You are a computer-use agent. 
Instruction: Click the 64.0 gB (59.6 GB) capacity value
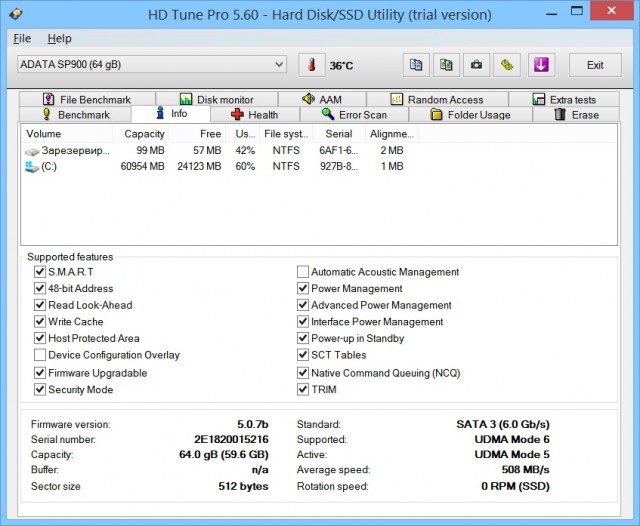click(x=224, y=455)
